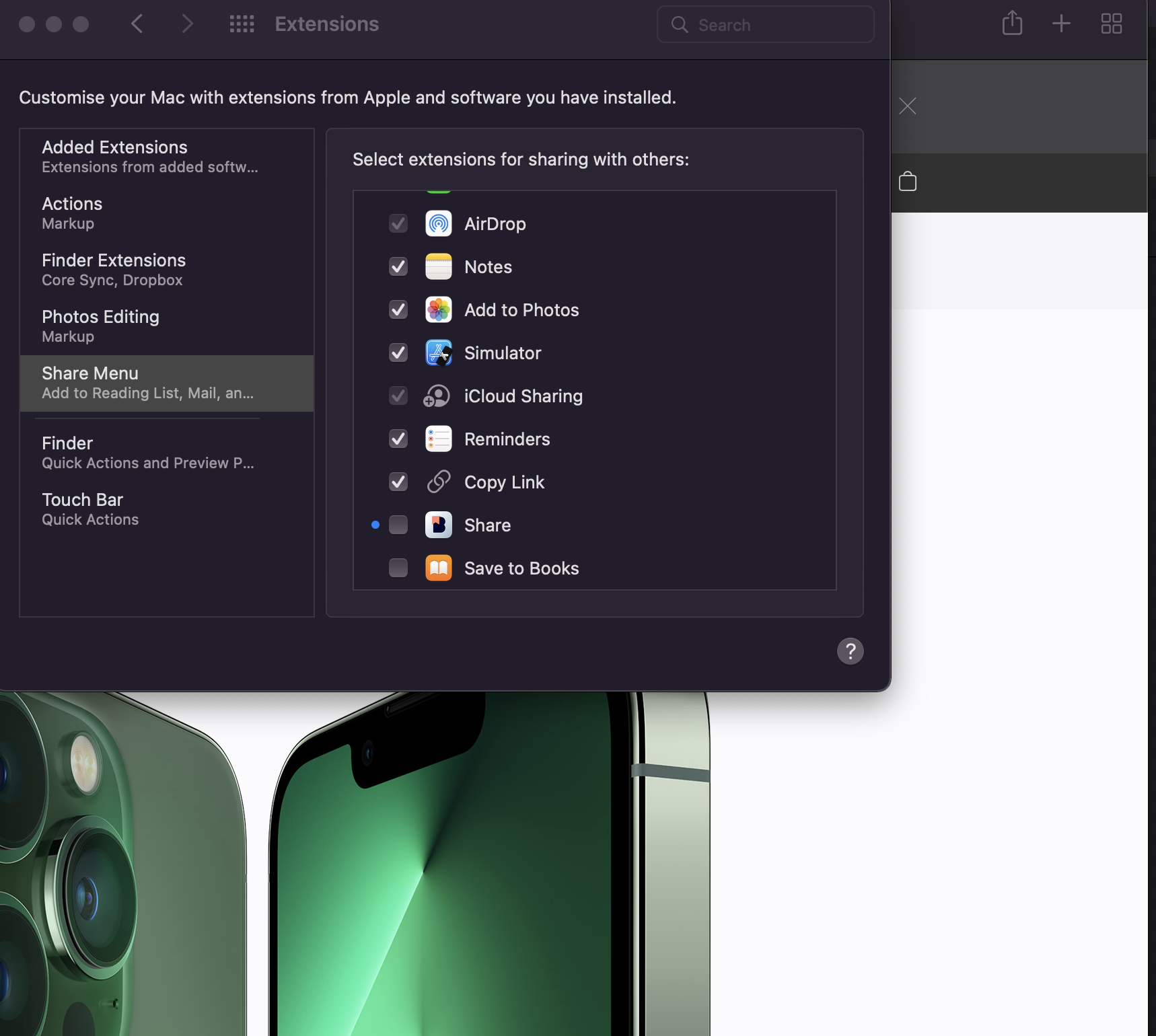The height and width of the screenshot is (1036, 1156).
Task: Enable the Save to Books checkbox
Action: (x=398, y=568)
